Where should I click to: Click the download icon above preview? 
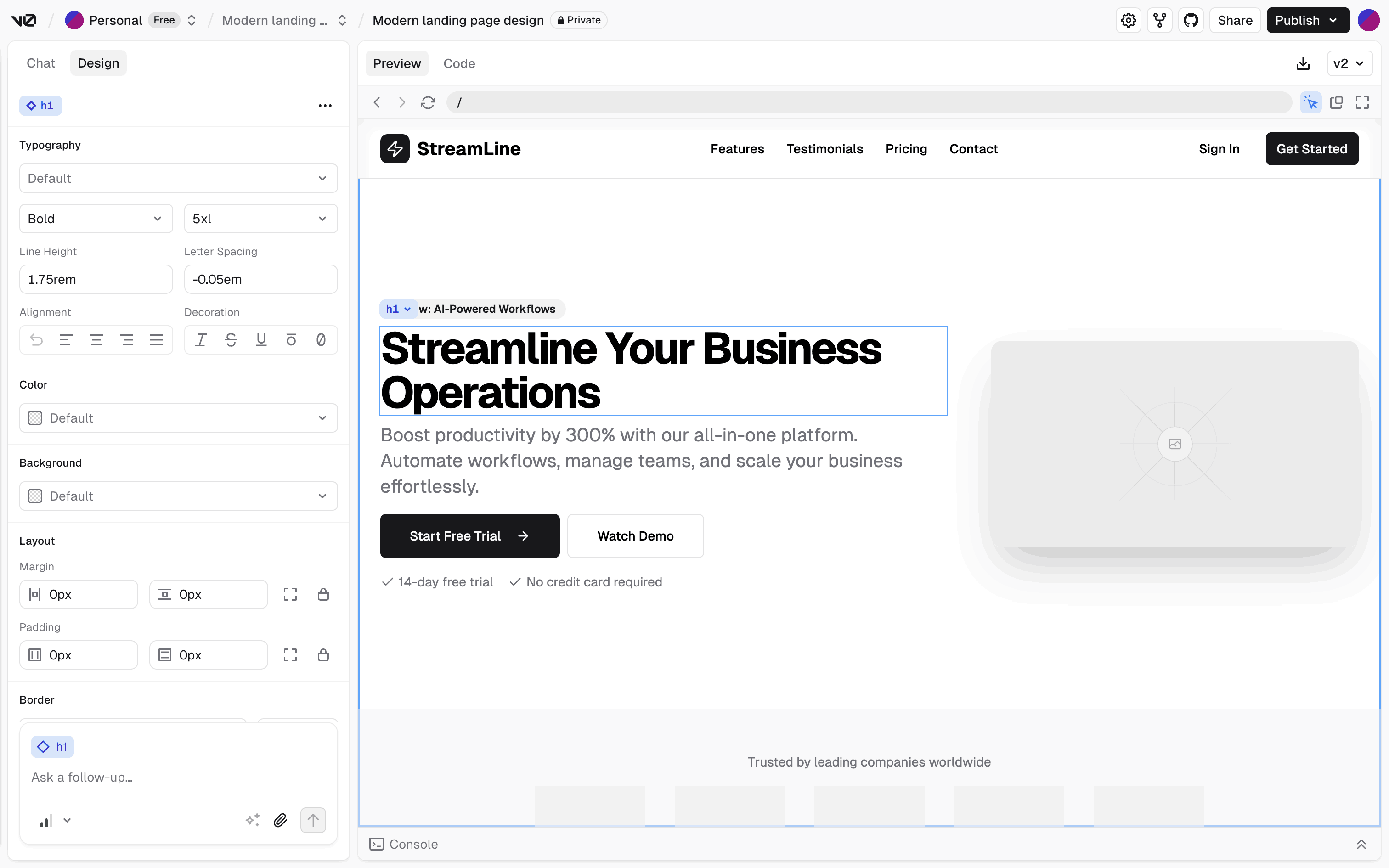pos(1303,64)
